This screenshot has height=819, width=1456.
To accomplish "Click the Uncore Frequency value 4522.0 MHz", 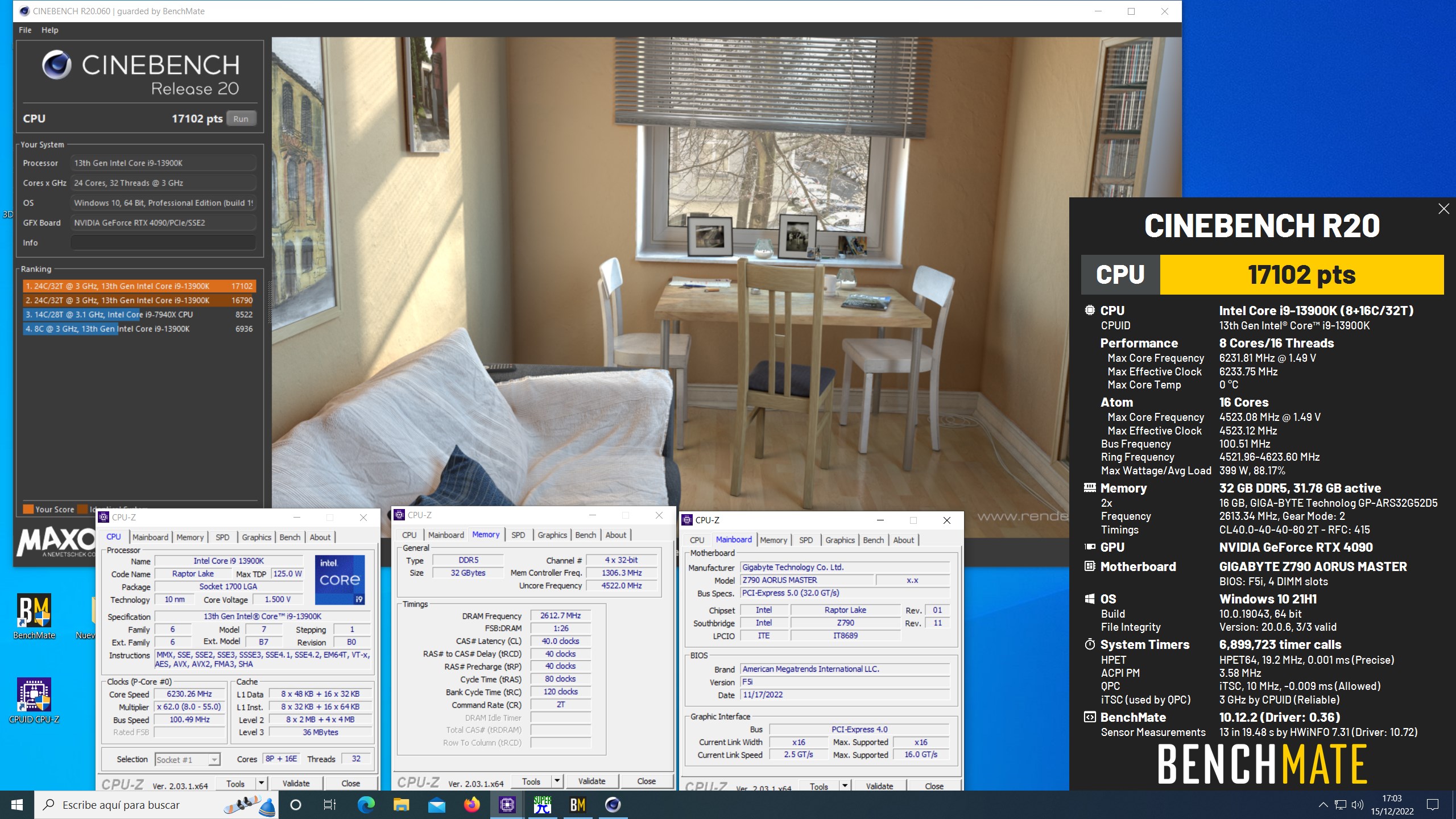I will (x=622, y=585).
